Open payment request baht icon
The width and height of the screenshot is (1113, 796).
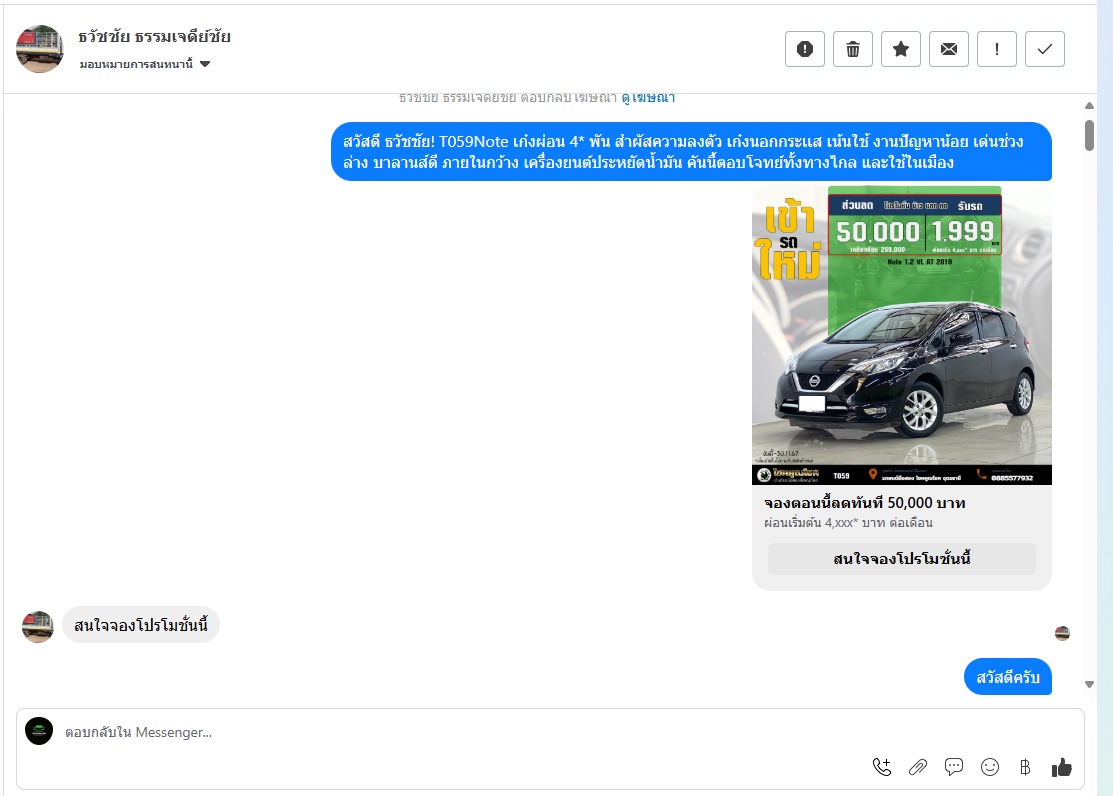point(1025,767)
